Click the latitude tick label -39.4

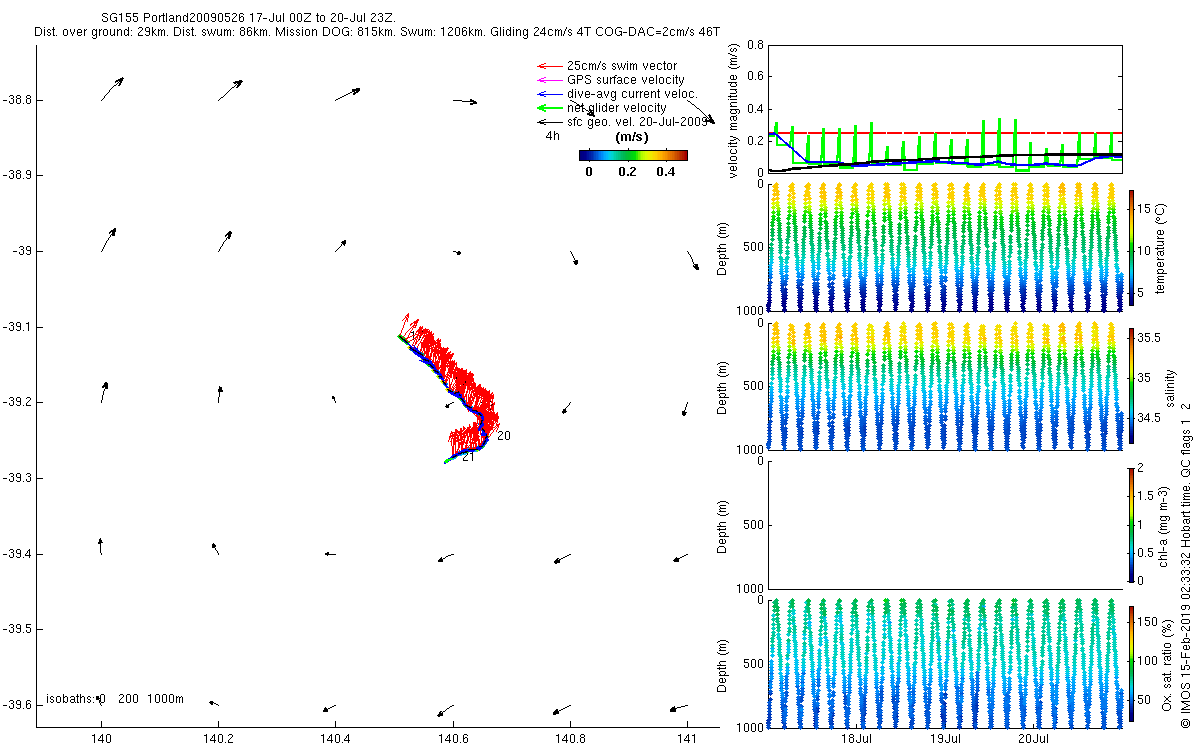[16, 553]
